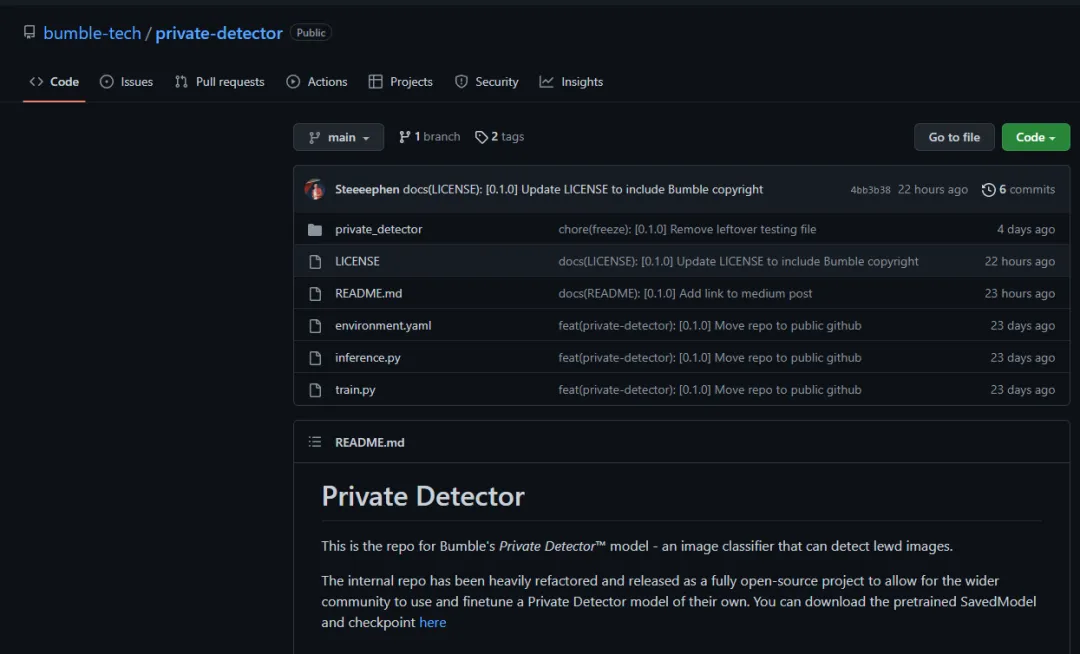Open the bumble-tech organization link
This screenshot has height=654, width=1080.
point(92,33)
